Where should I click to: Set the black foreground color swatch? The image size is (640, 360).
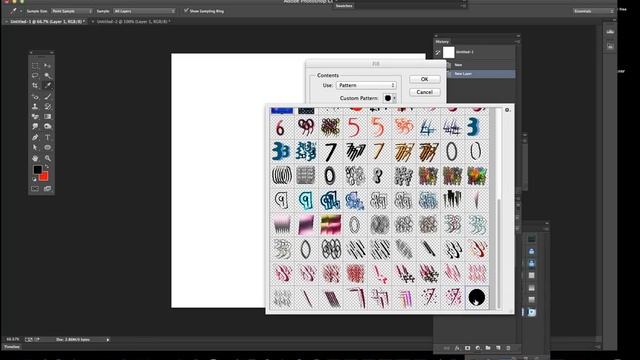(38, 169)
